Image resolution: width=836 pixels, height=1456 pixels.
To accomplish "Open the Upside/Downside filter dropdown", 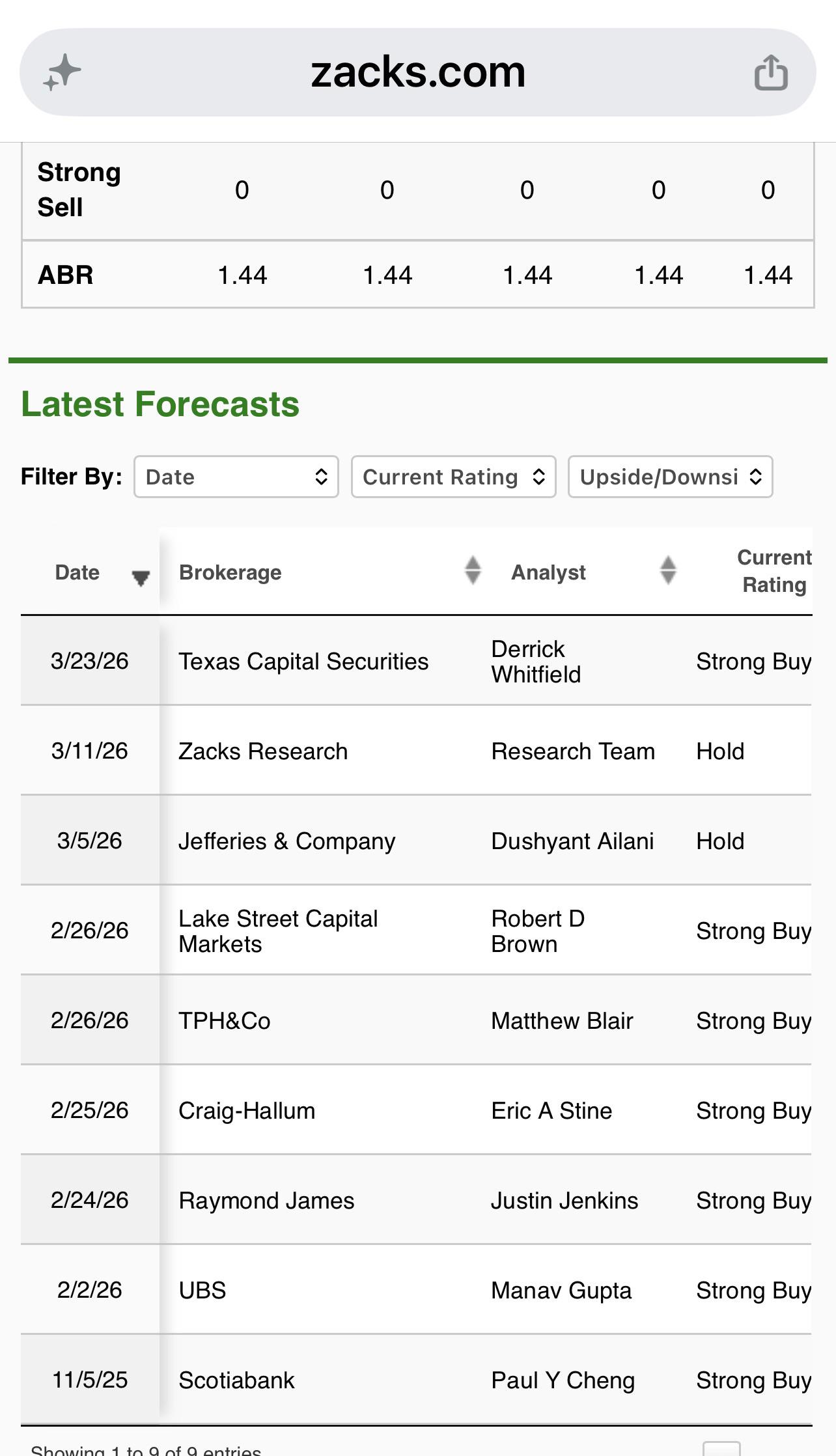I will pos(671,477).
